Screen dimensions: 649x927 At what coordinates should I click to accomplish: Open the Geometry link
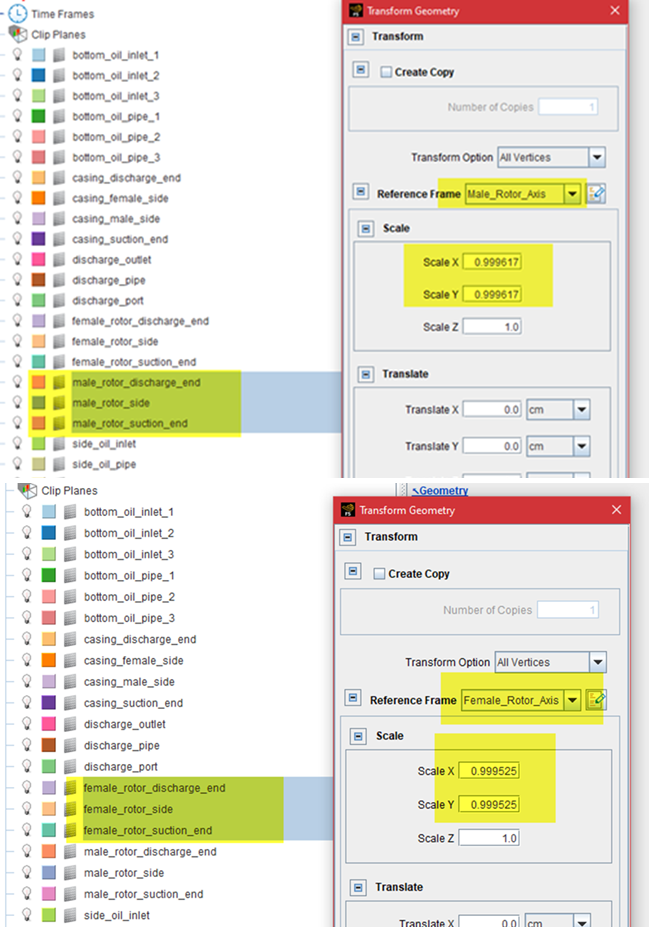(440, 490)
